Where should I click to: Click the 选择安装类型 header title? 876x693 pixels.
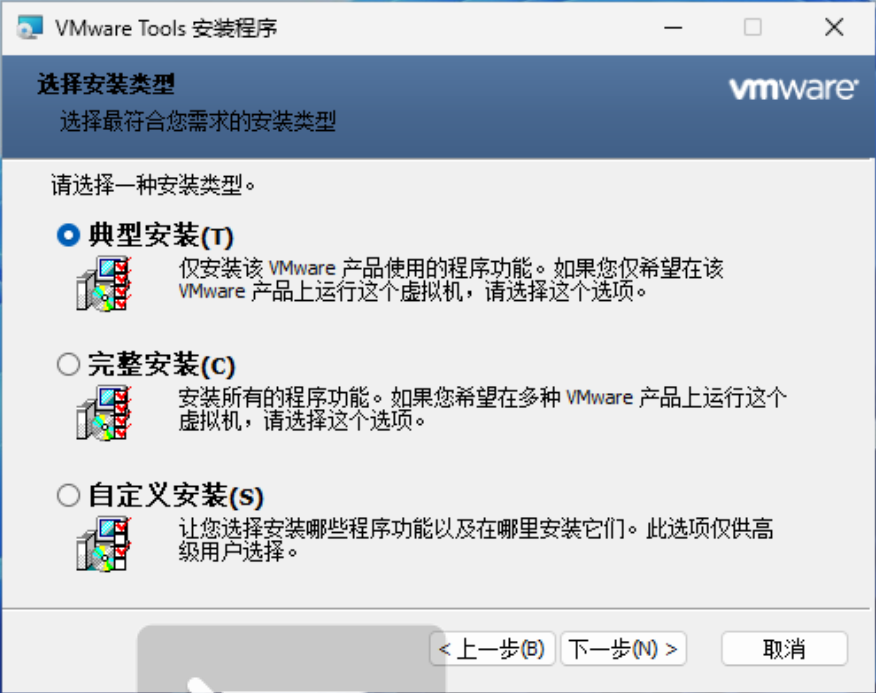(x=106, y=84)
